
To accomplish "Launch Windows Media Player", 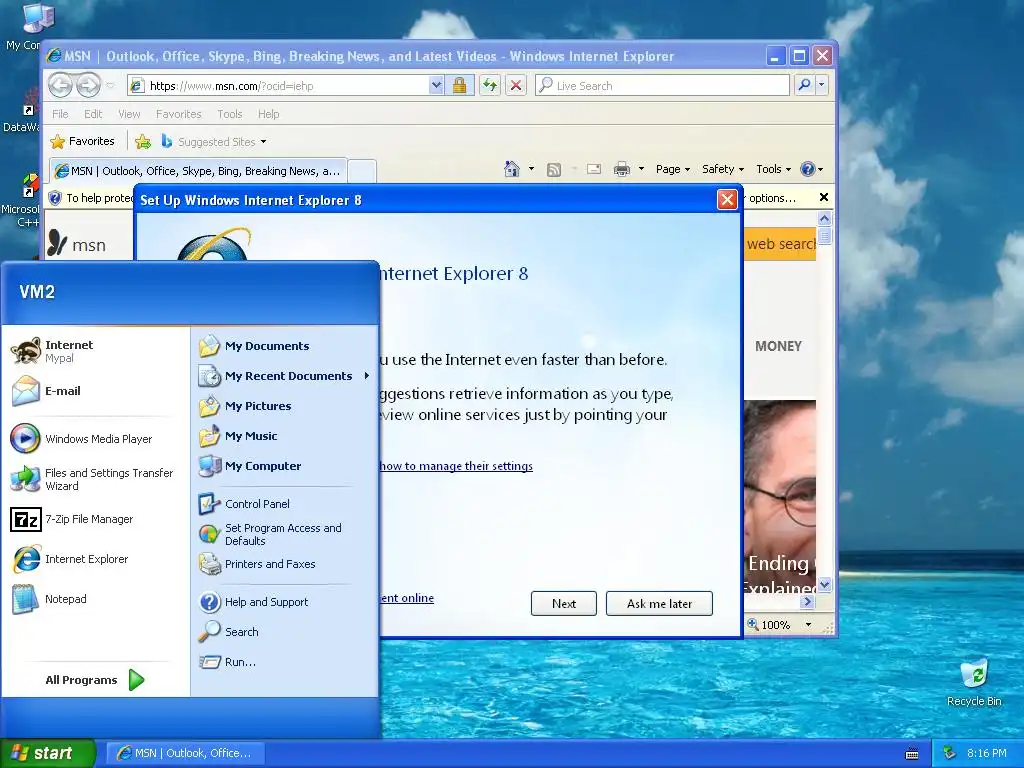I will pos(82,439).
